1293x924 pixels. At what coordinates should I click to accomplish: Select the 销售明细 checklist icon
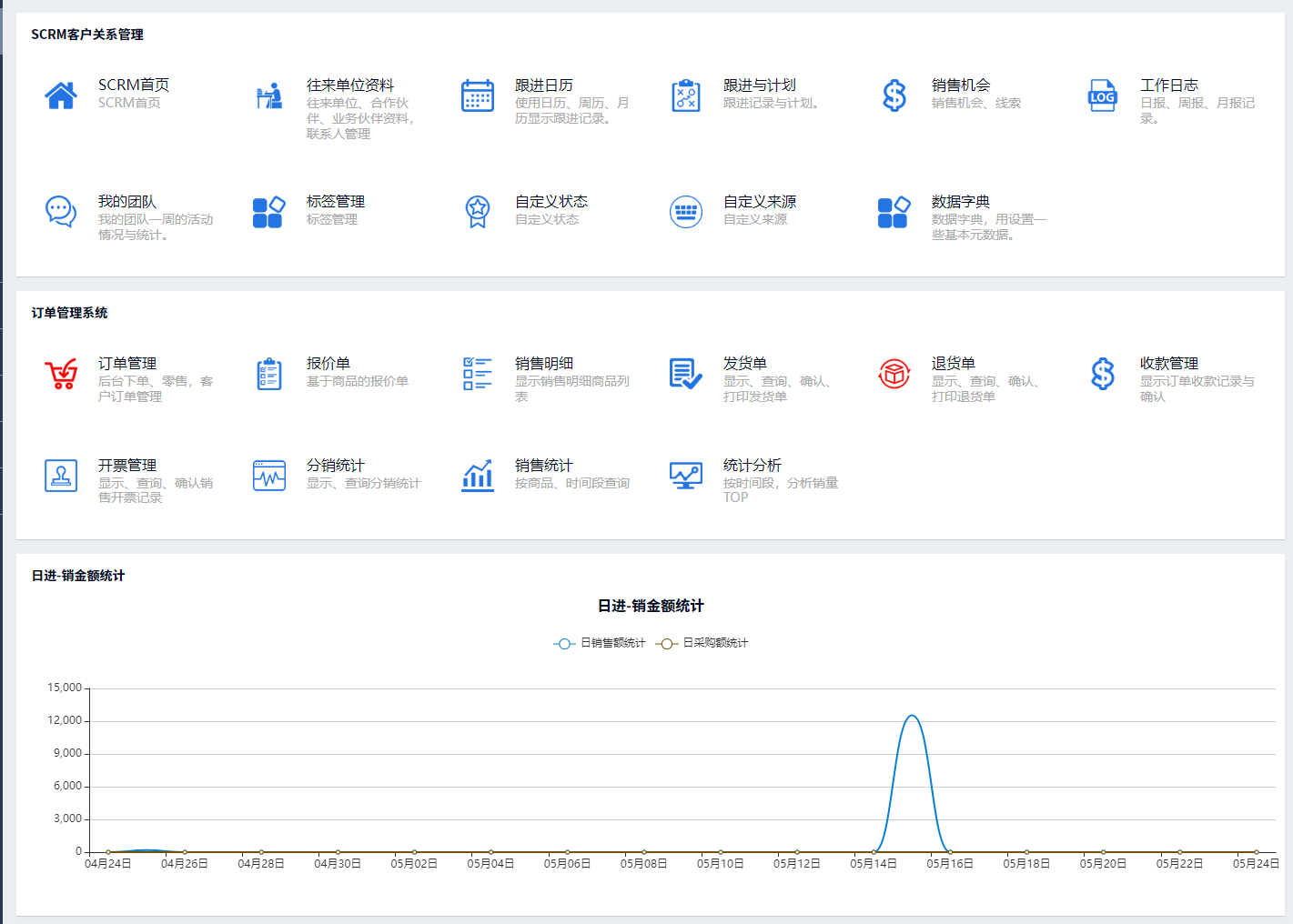[478, 374]
